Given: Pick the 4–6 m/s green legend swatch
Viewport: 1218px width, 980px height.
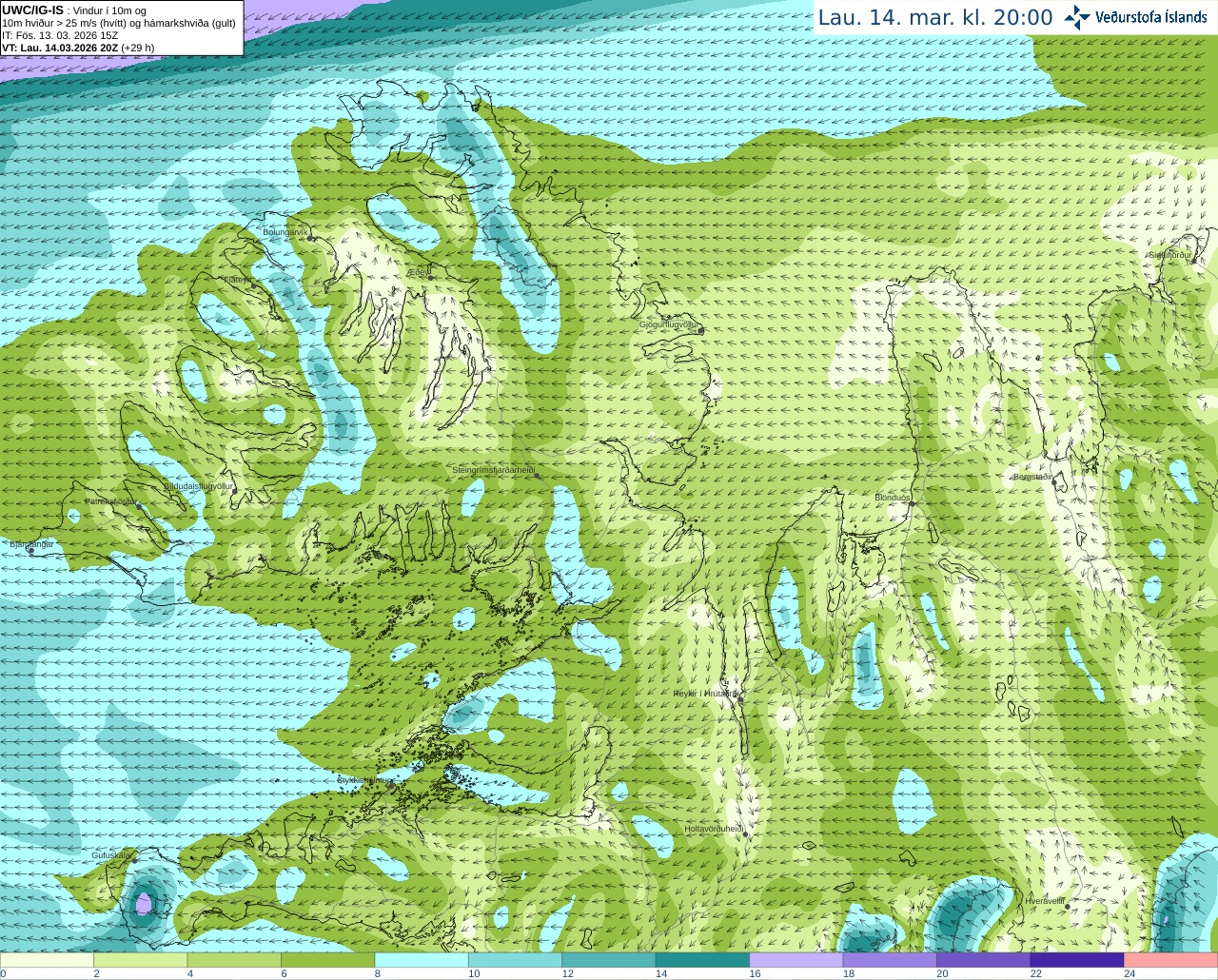Looking at the screenshot, I should (234, 959).
